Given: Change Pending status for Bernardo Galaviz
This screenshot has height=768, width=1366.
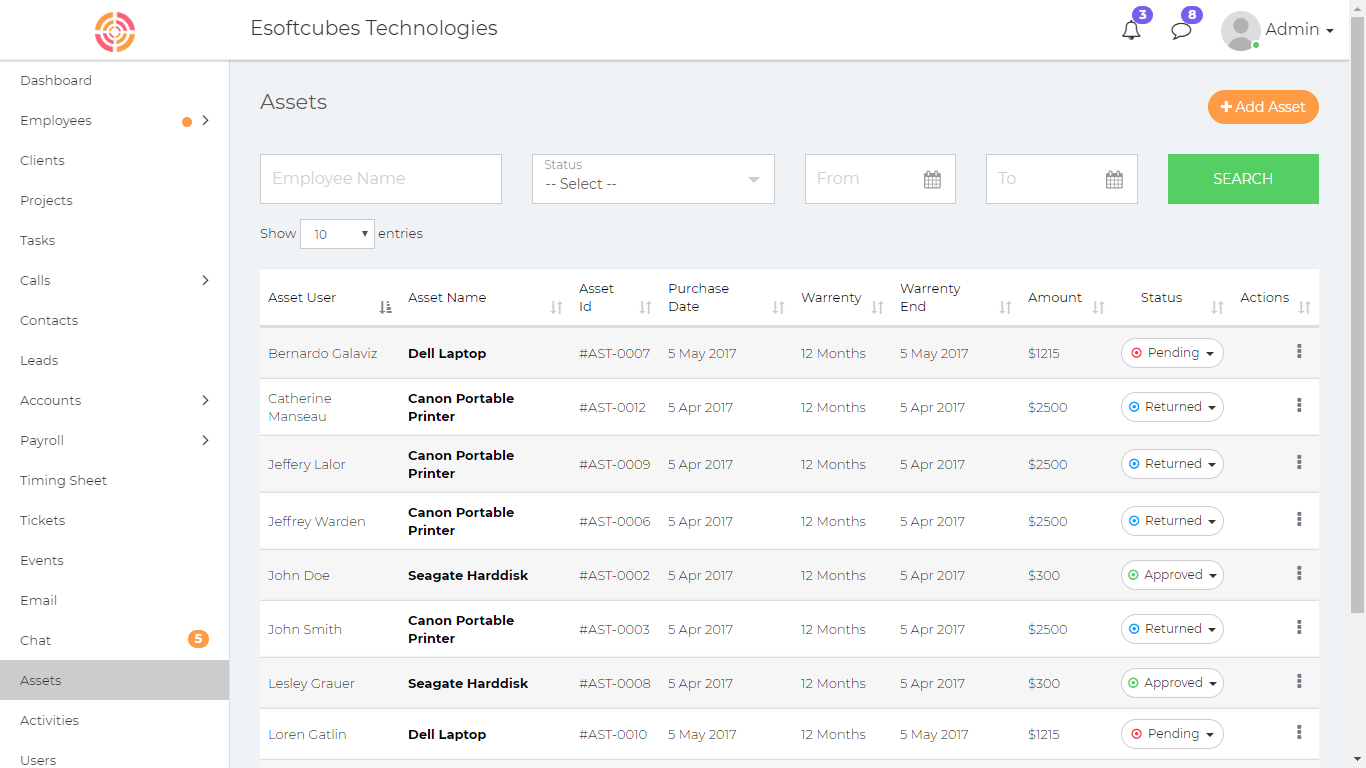Looking at the screenshot, I should coord(1172,353).
